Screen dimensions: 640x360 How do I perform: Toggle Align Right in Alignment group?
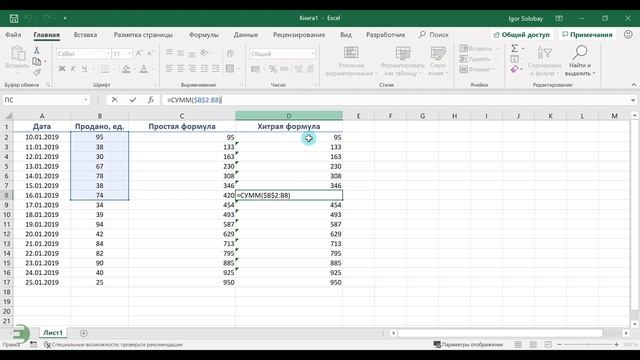192,69
